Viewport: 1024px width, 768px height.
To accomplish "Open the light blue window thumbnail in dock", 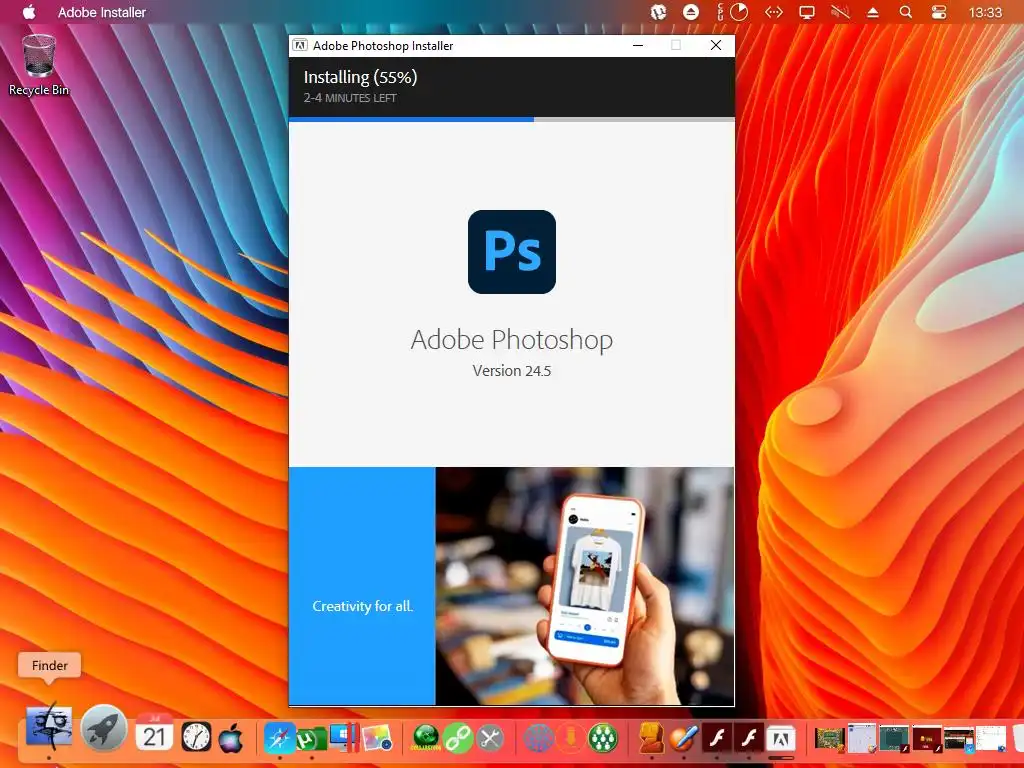I will [862, 739].
